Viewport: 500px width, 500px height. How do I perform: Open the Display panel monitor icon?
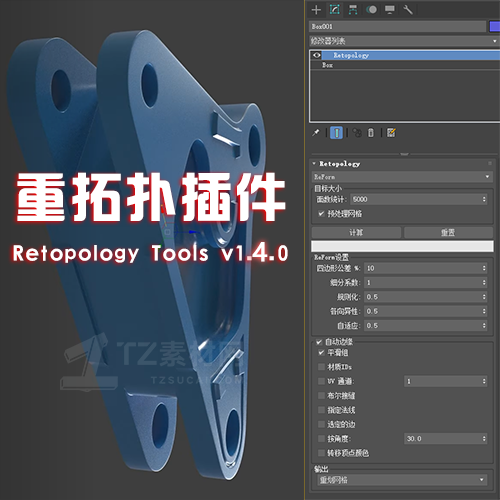(390, 10)
